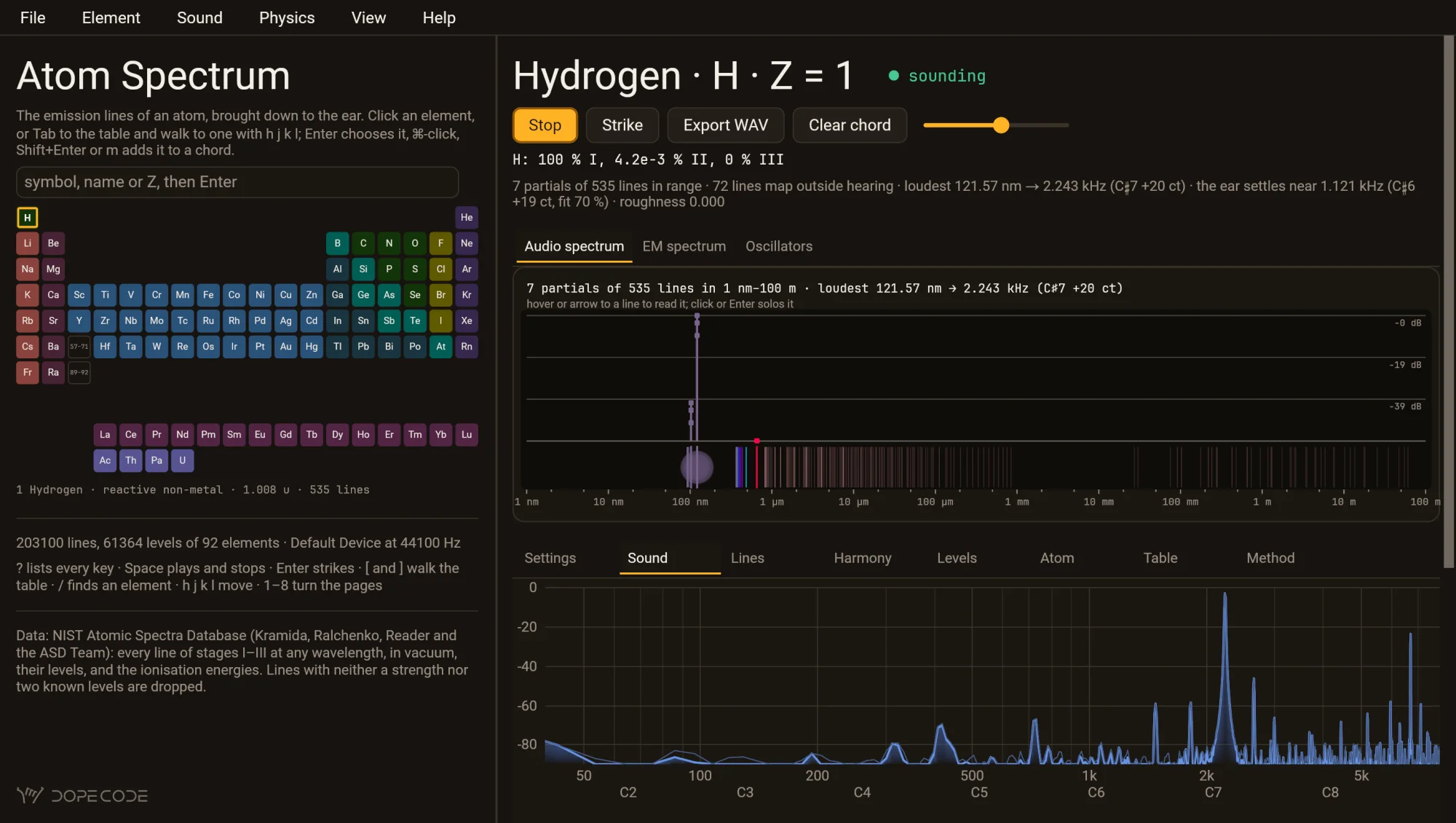Pick the La lanthanum element cell
1456x823 pixels.
[x=105, y=435]
